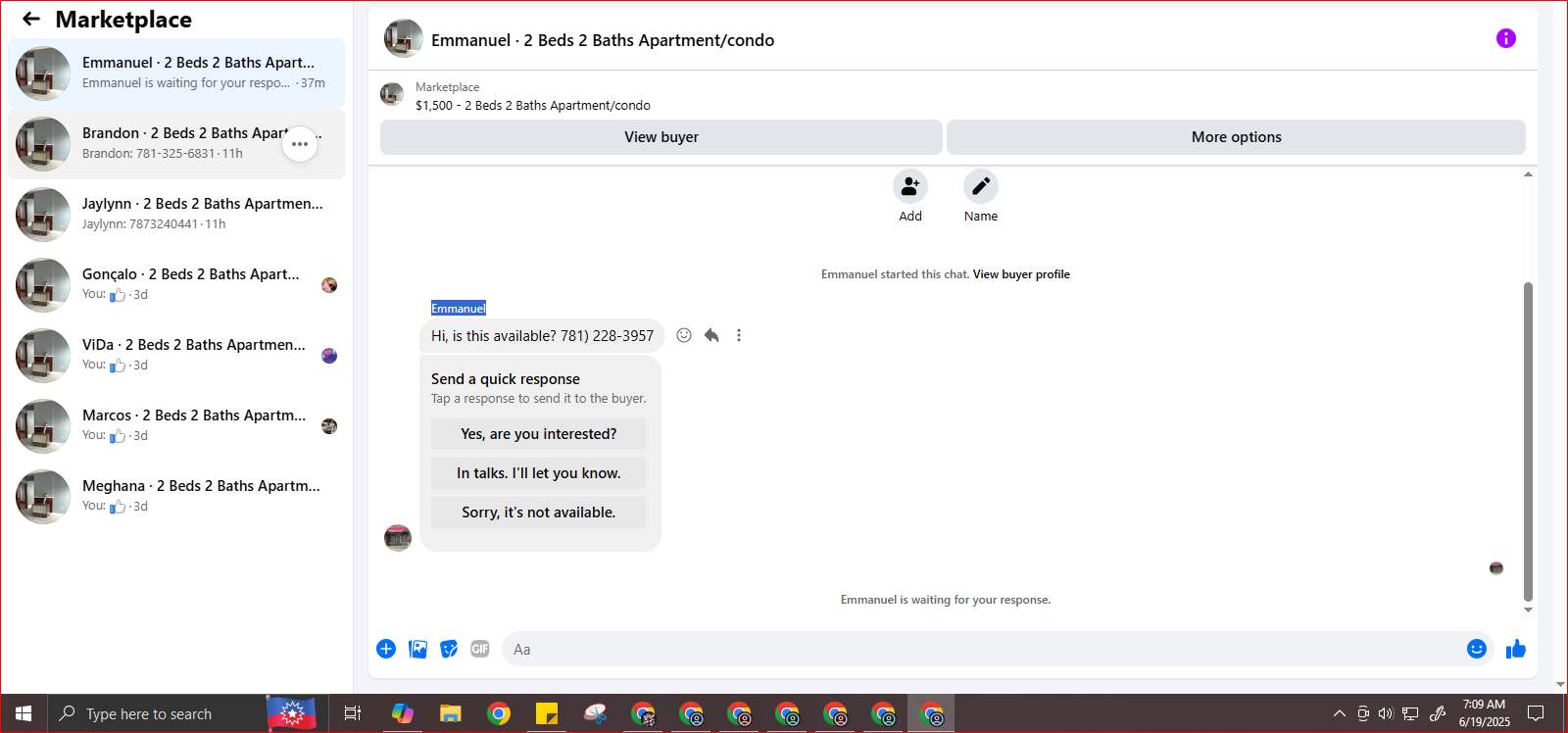Screen dimensions: 1568x733
Task: Open Gonçalo's conversation
Action: click(176, 285)
